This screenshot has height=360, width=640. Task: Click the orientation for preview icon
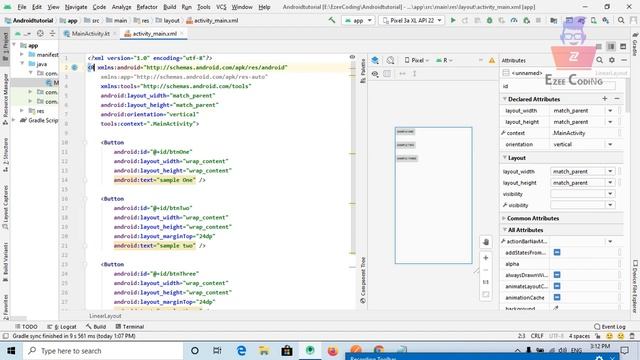point(390,60)
